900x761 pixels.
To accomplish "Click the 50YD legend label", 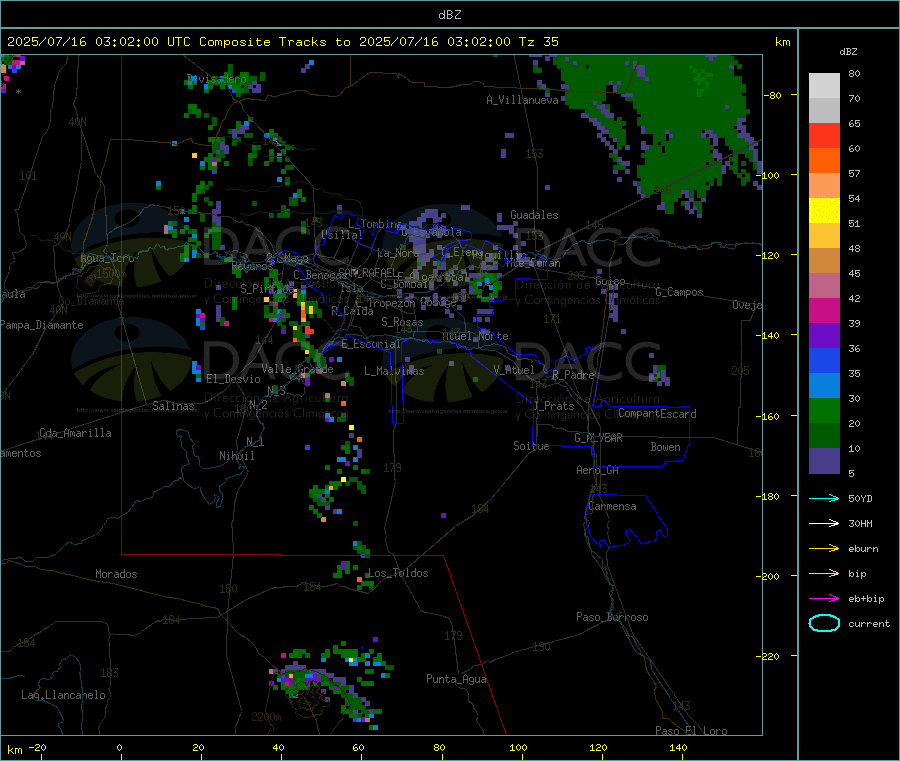I will (860, 498).
